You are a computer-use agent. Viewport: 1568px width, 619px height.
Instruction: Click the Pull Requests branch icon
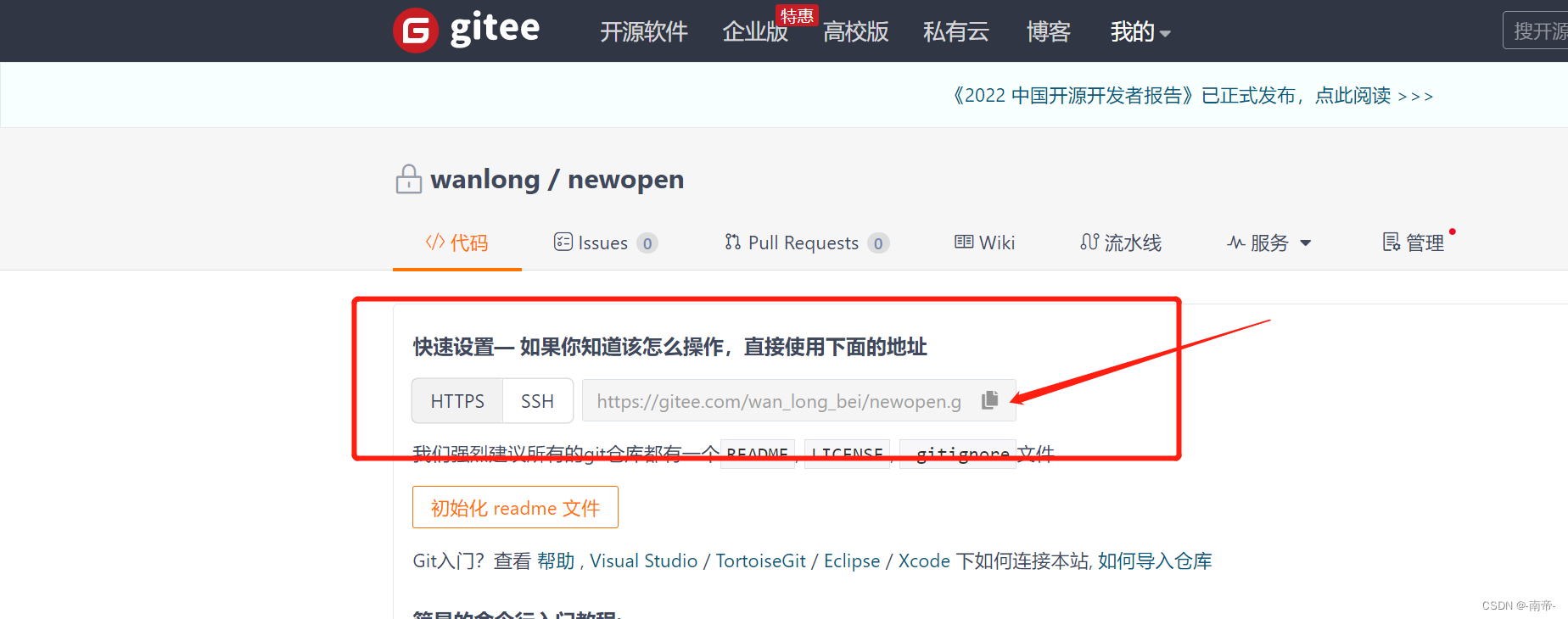pyautogui.click(x=733, y=242)
